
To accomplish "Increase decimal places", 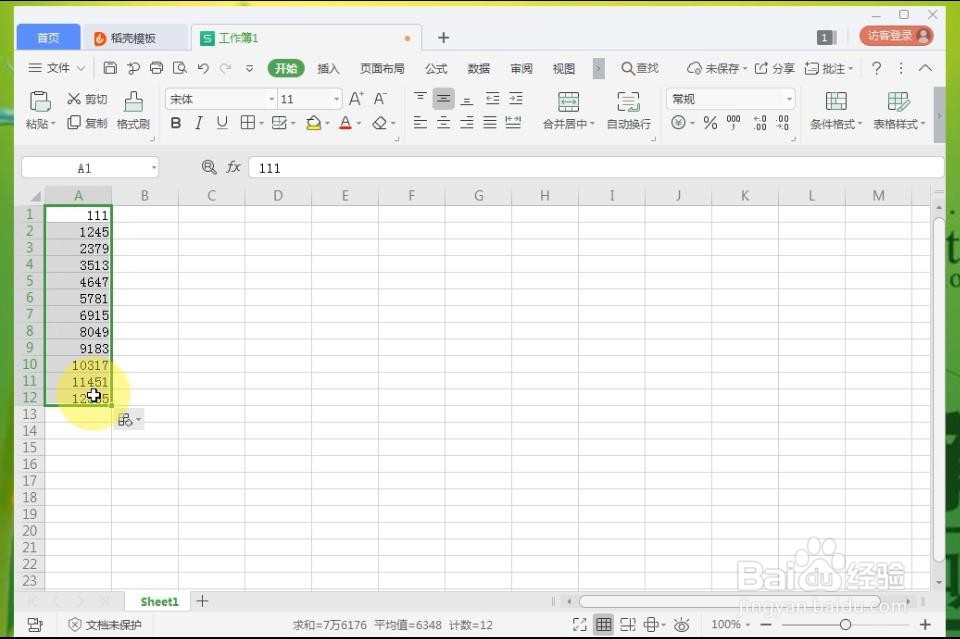I will coord(760,123).
